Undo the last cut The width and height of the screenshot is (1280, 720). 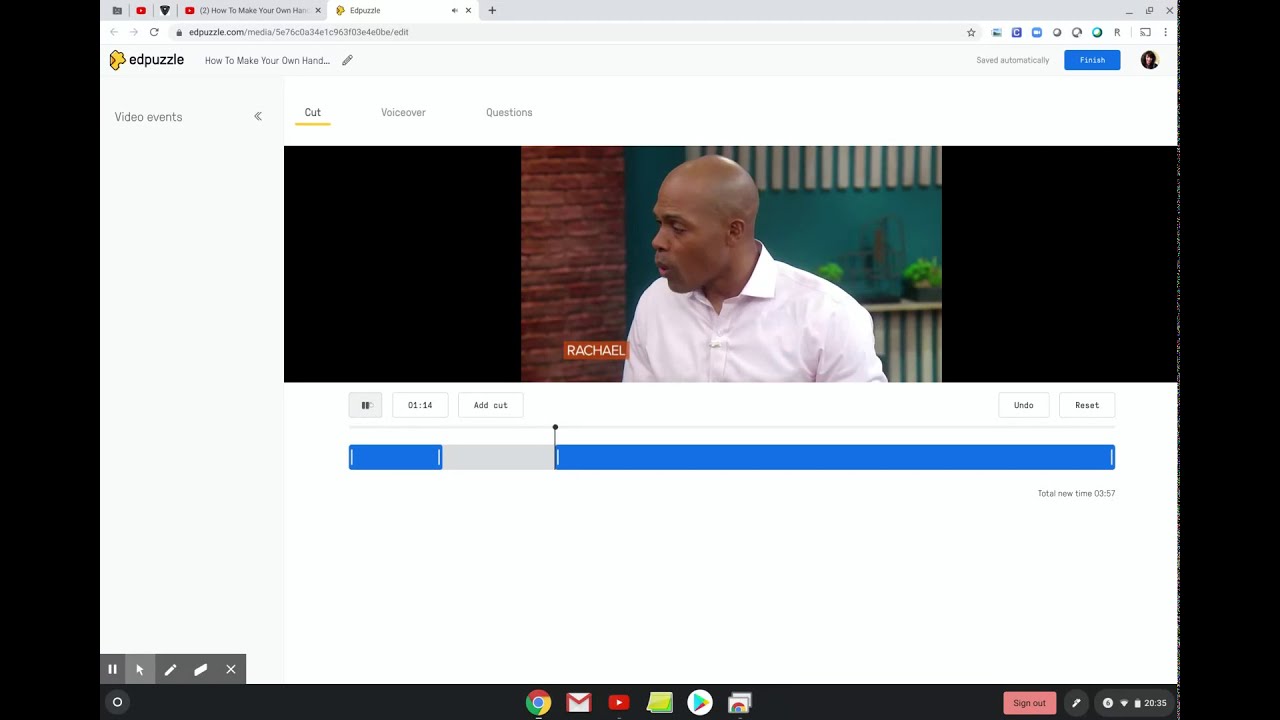pyautogui.click(x=1024, y=405)
